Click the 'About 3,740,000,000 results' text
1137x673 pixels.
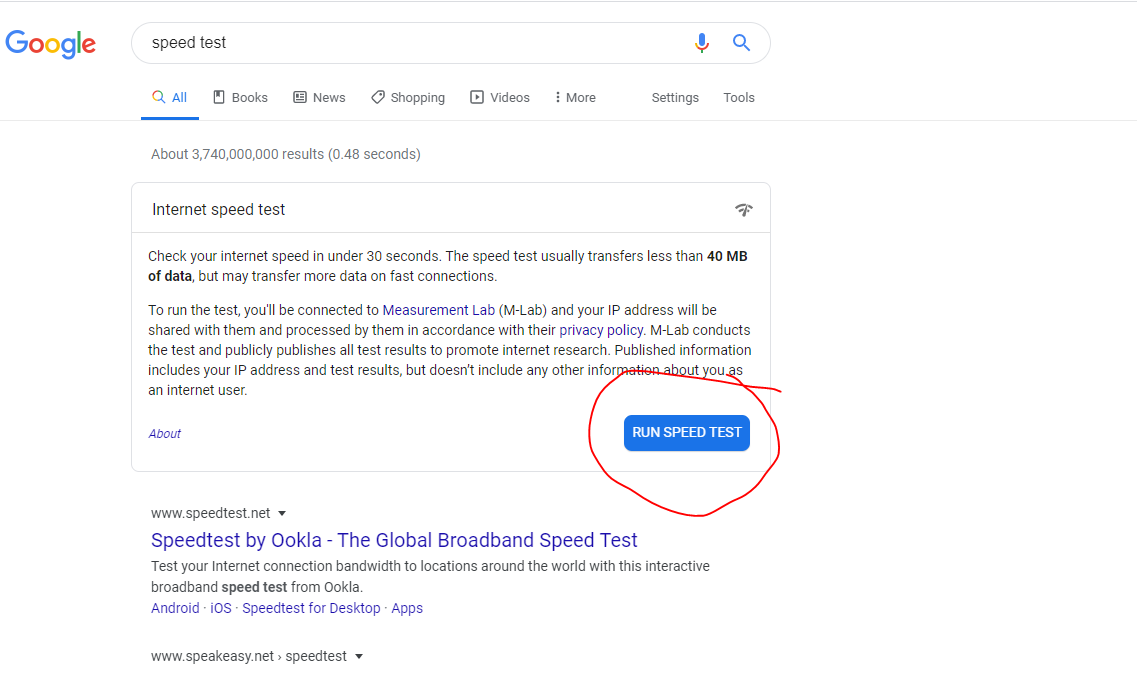coord(286,154)
